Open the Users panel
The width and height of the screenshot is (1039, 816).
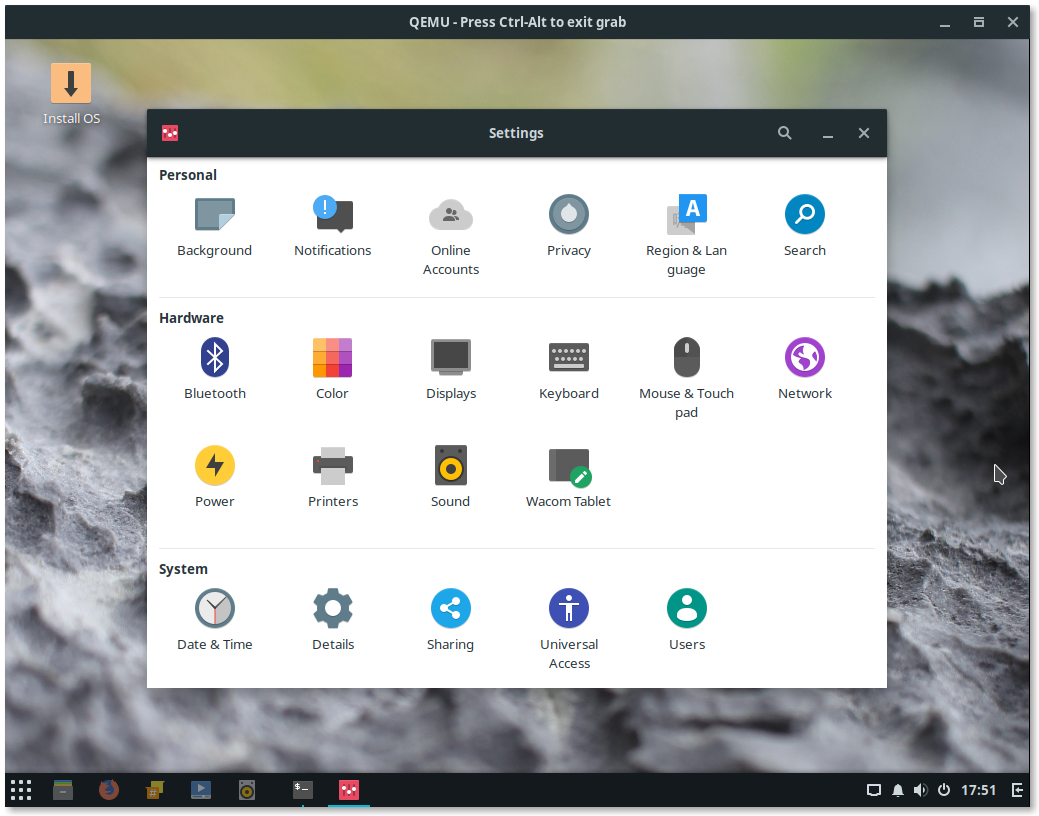pos(686,620)
